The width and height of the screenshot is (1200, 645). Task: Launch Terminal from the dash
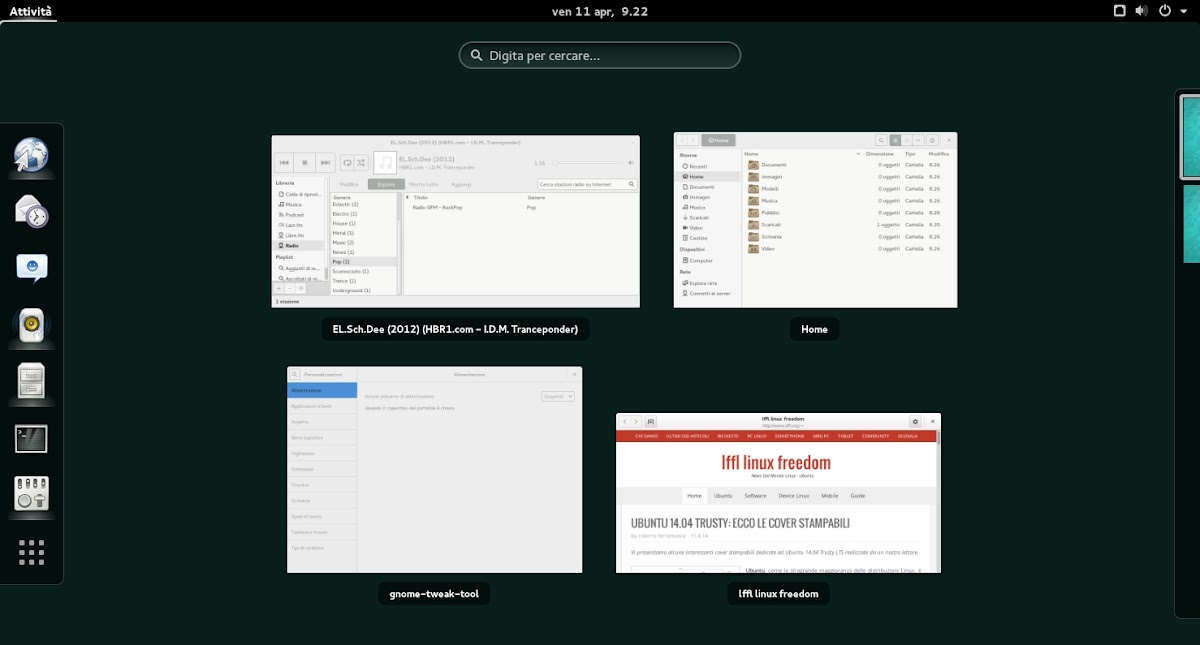[x=31, y=438]
